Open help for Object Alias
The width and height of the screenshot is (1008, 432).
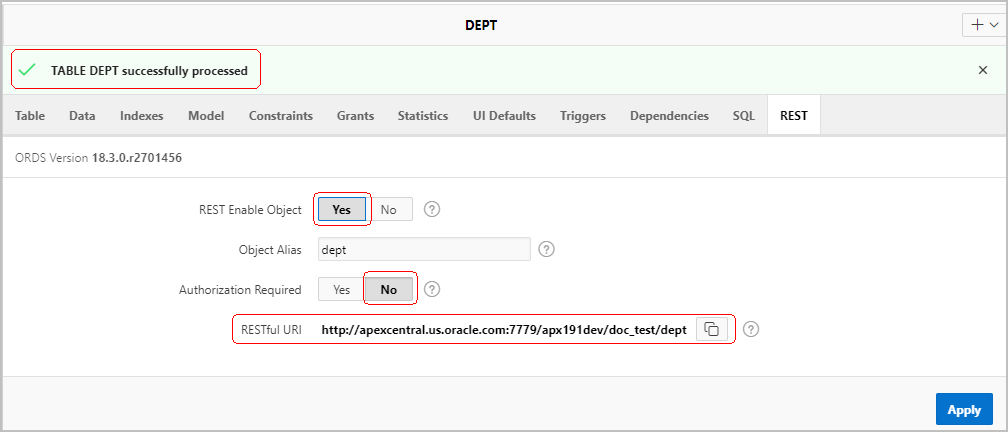(x=546, y=249)
